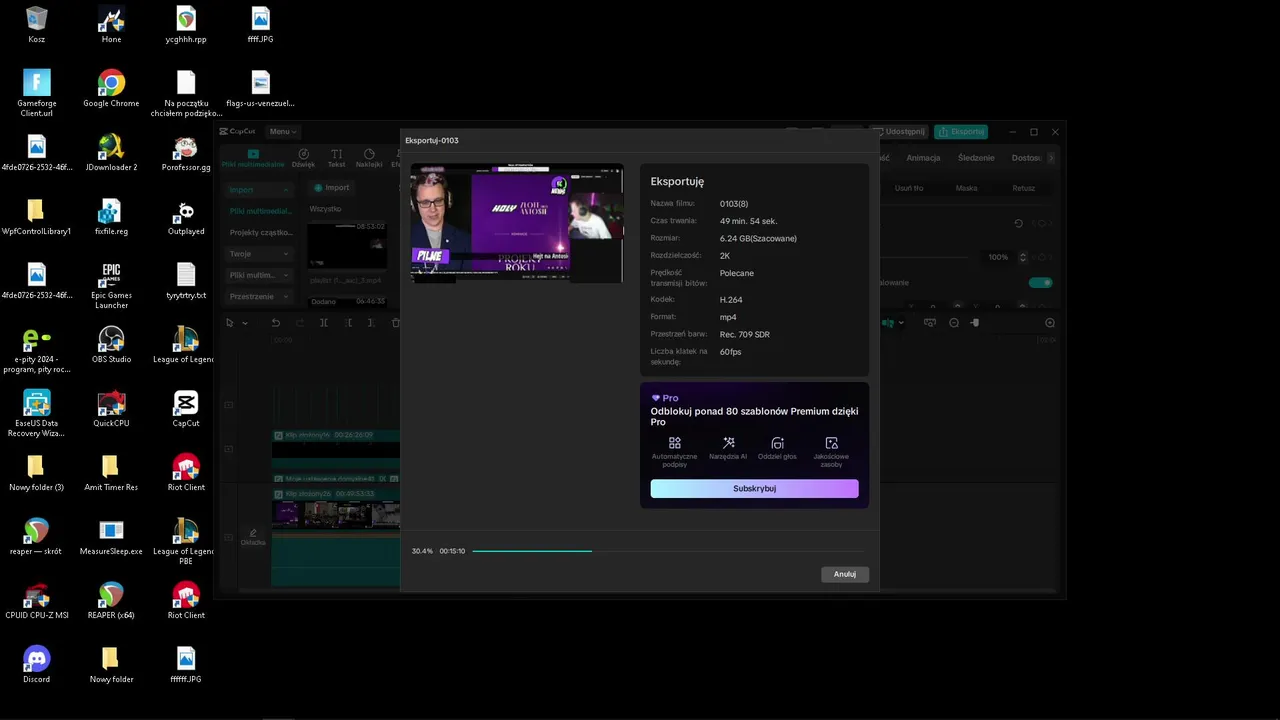Screen dimensions: 1280x720
Task: Open the CapCut desktop shortcut
Action: point(186,409)
